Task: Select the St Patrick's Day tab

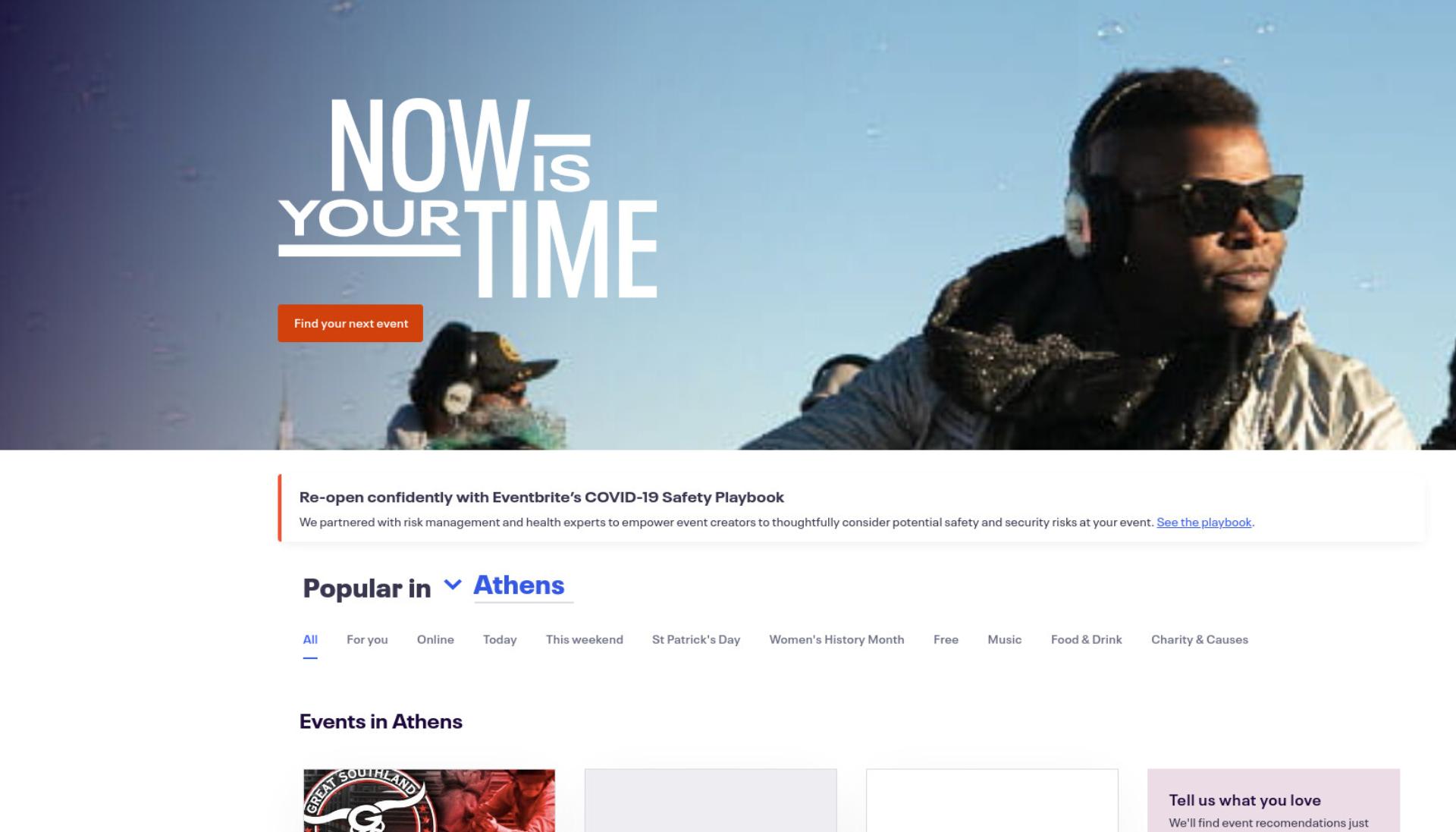Action: (x=696, y=639)
